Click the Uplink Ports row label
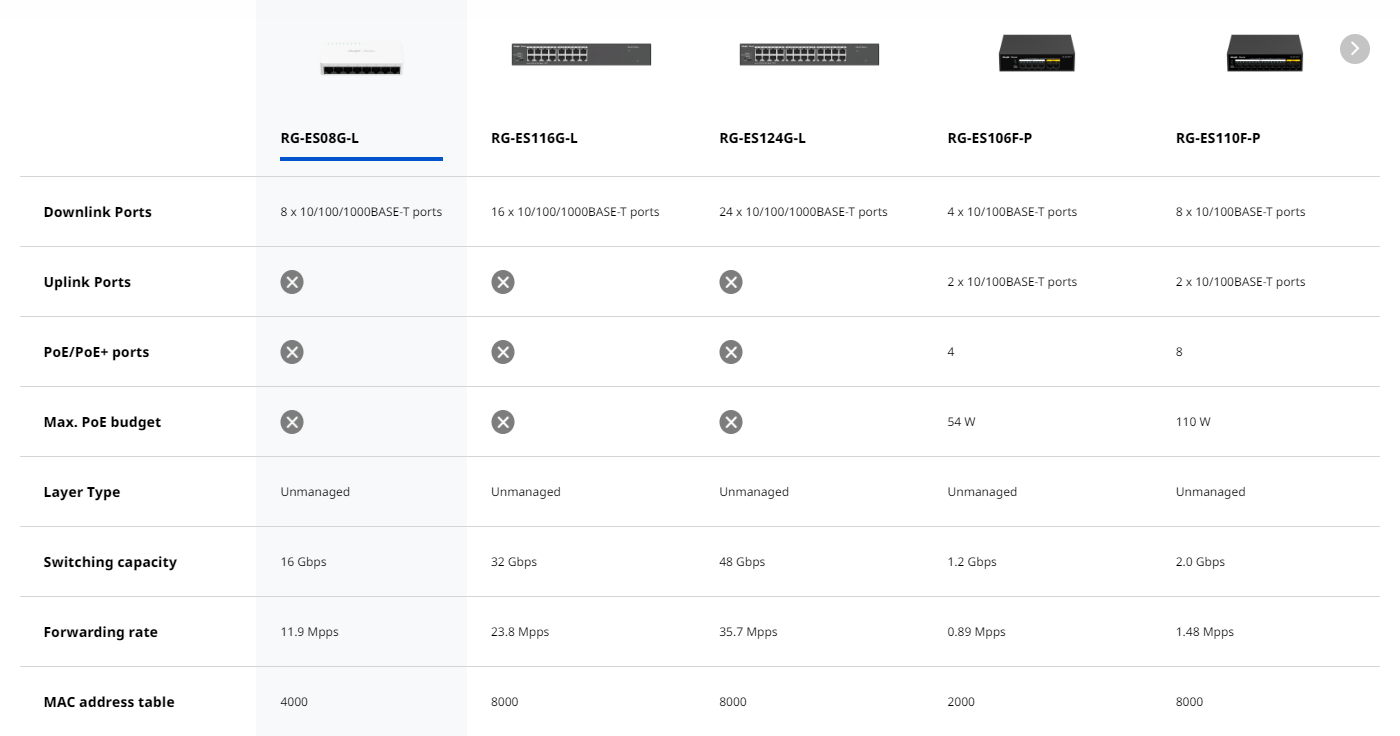Screen dimensions: 1400x736 click(x=87, y=282)
